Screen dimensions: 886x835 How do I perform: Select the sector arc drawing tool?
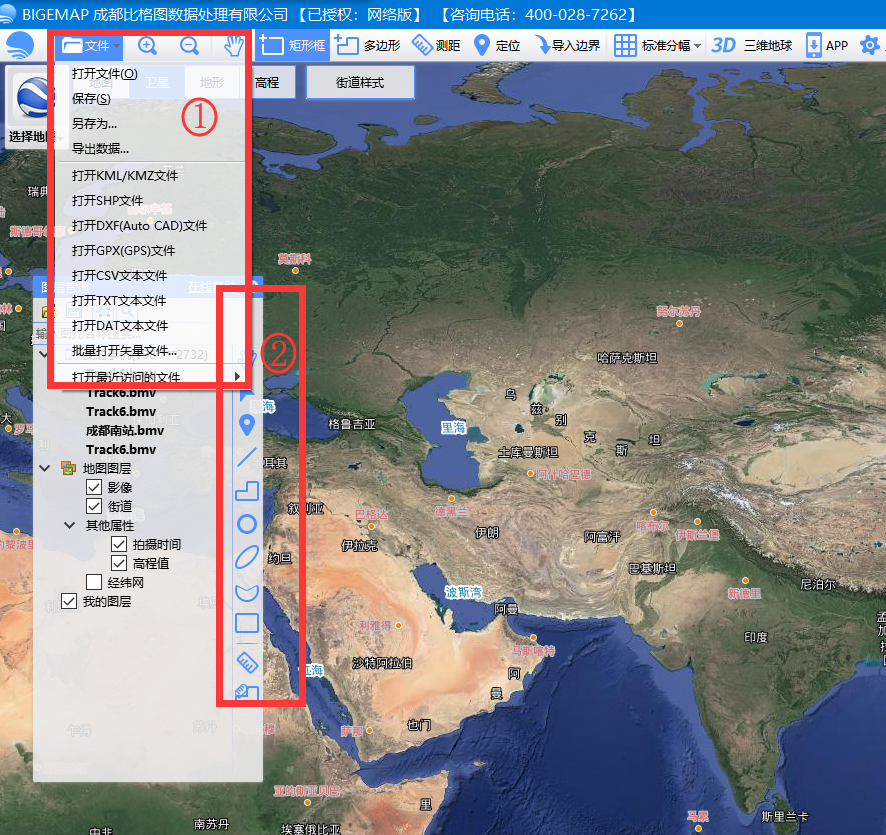(247, 592)
